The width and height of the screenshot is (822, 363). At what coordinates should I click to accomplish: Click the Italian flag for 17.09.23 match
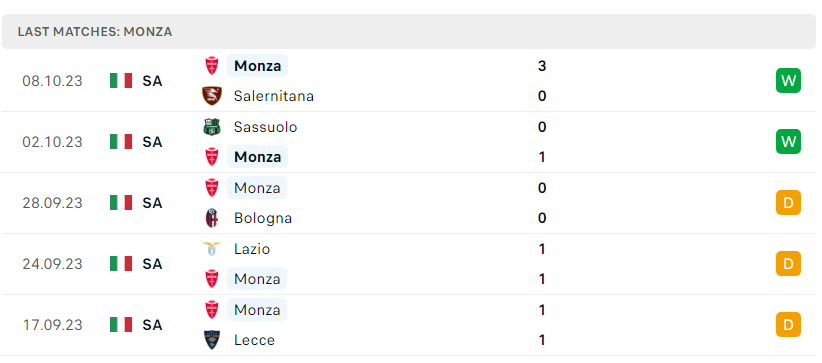click(121, 325)
